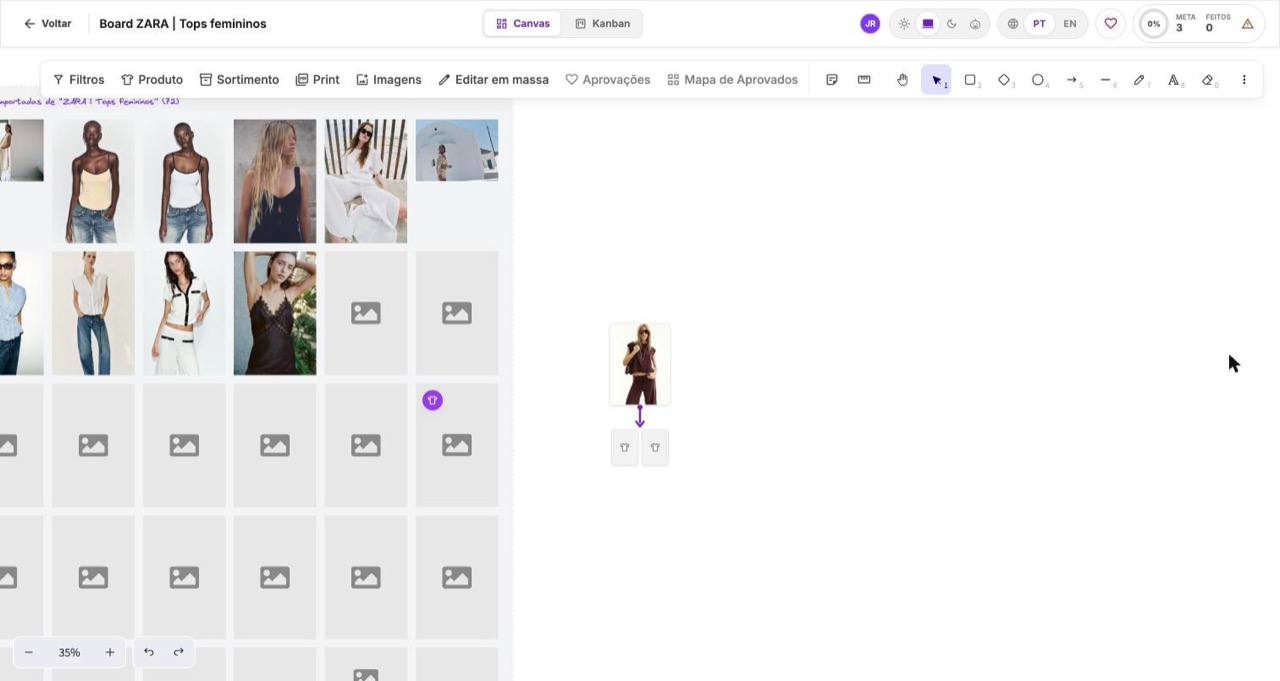This screenshot has height=681, width=1280.
Task: Switch to dark theme
Action: click(x=951, y=24)
